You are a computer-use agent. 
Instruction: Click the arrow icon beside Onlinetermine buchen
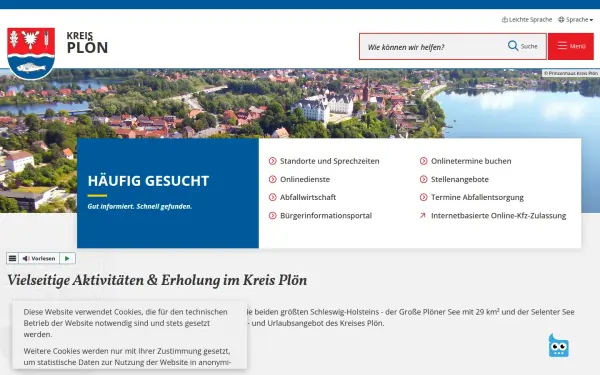[424, 161]
